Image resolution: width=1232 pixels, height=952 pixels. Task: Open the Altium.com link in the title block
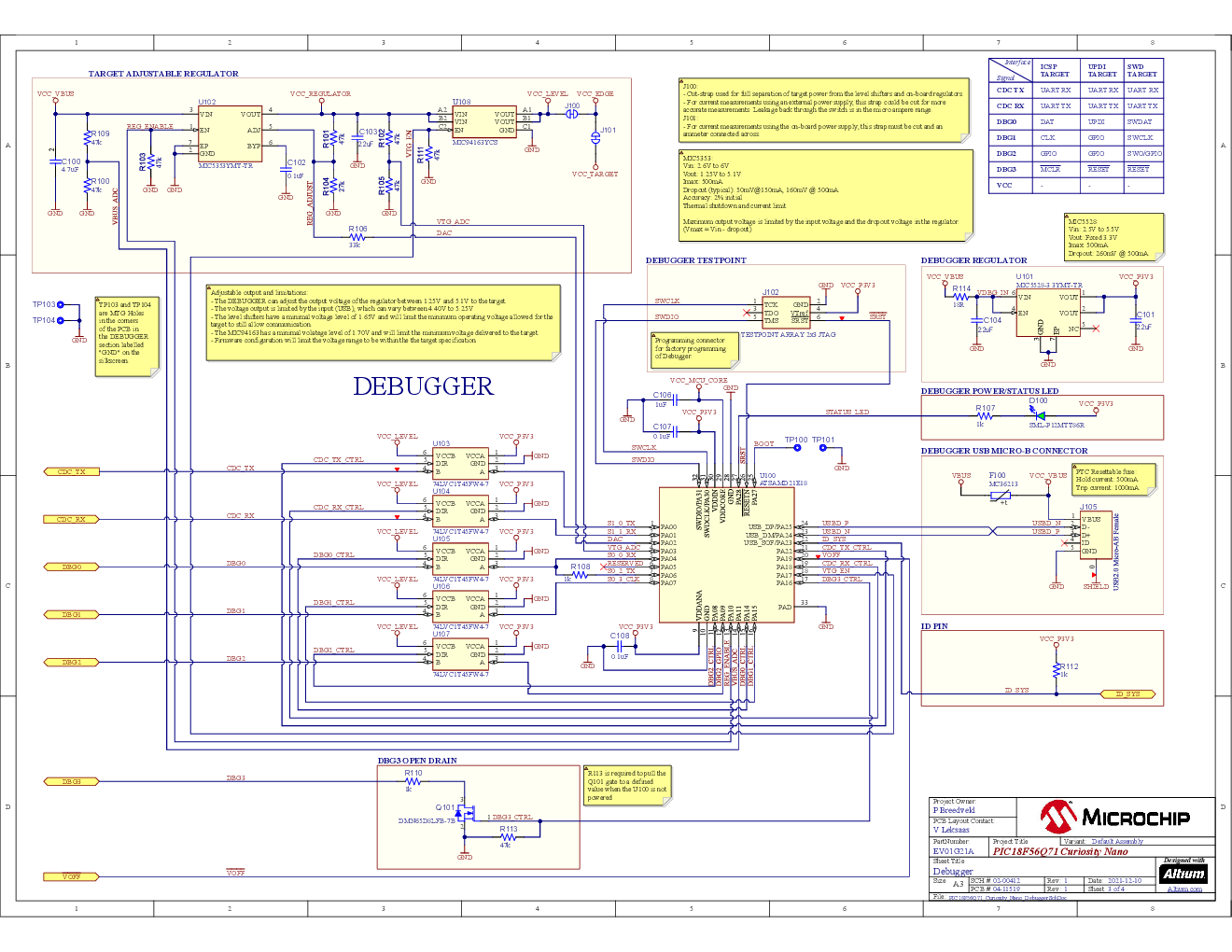click(1187, 889)
